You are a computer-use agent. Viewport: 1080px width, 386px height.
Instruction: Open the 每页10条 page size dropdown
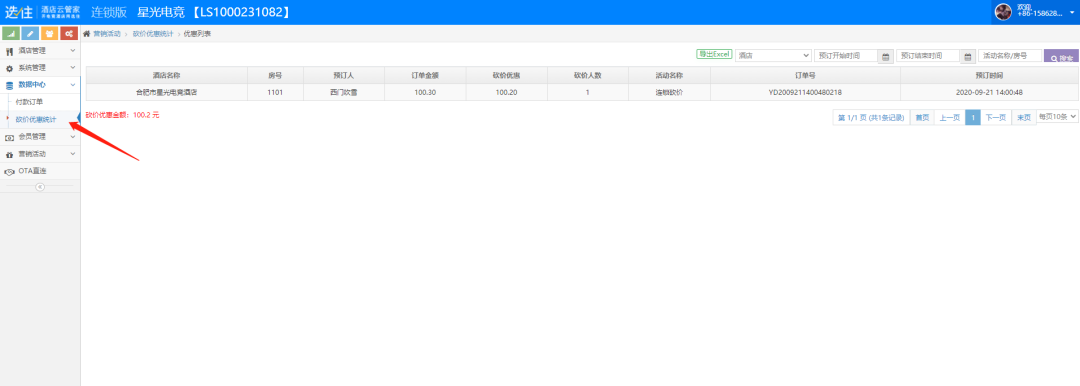1058,117
